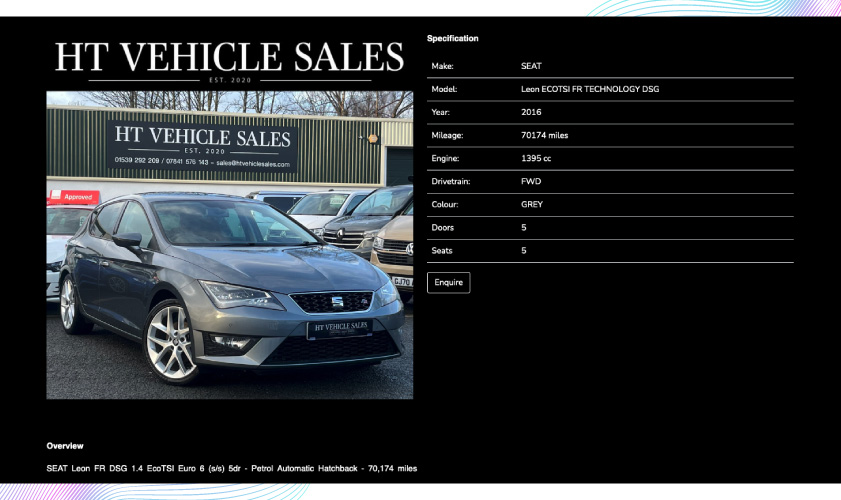The image size is (841, 500).
Task: Select the 'Leon ECOTSI FR TECHNOLOGY DSG' model value
Action: [x=590, y=89]
